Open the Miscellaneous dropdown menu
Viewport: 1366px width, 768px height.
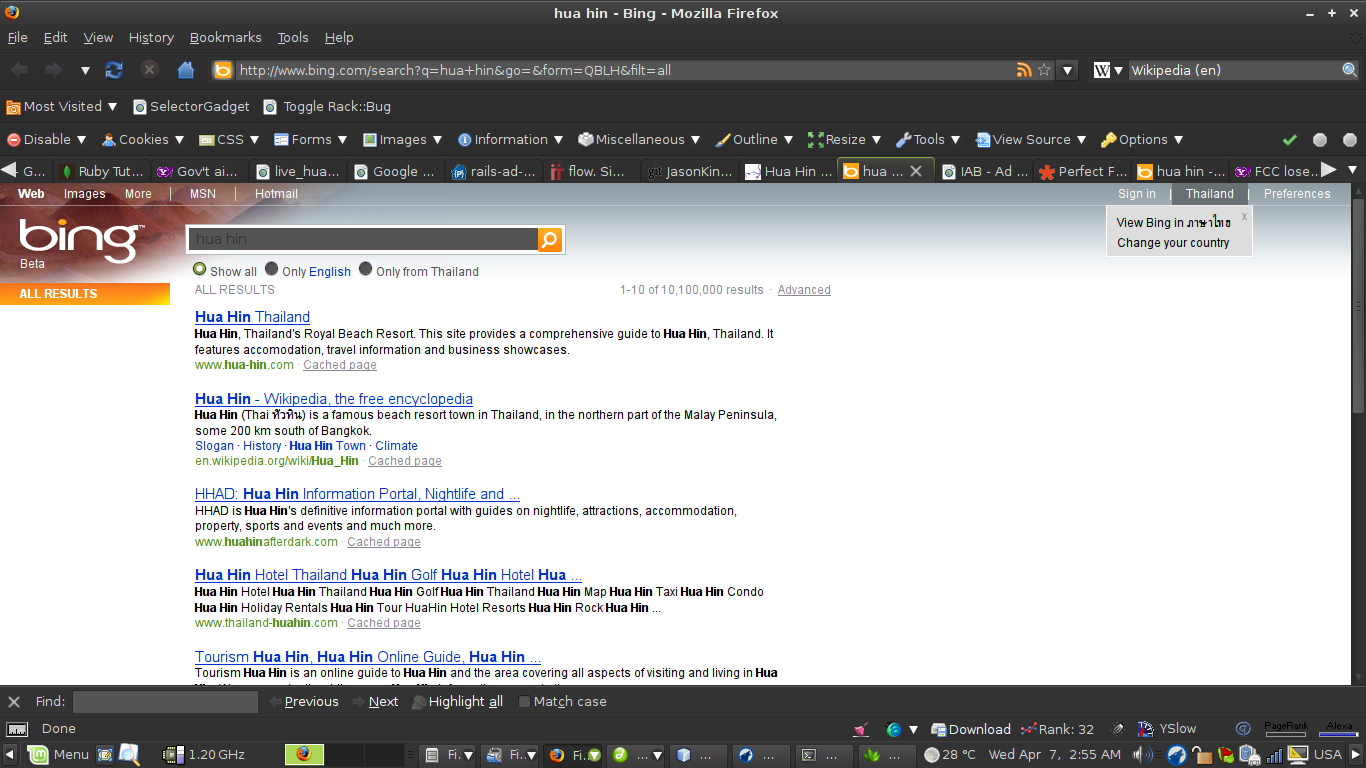[640, 140]
